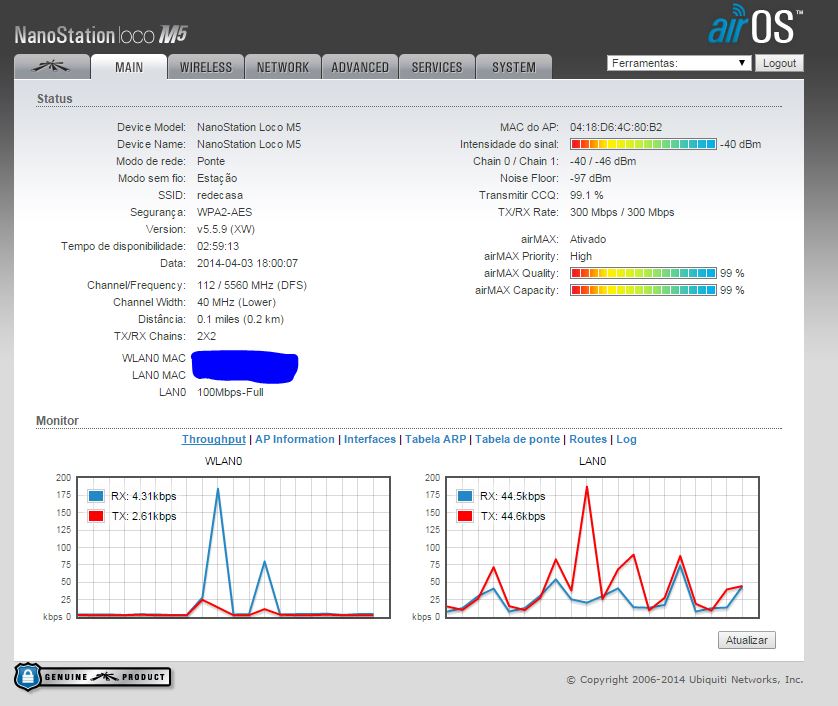Image resolution: width=838 pixels, height=706 pixels.
Task: Click the Genuine Product badge
Action: [x=92, y=677]
